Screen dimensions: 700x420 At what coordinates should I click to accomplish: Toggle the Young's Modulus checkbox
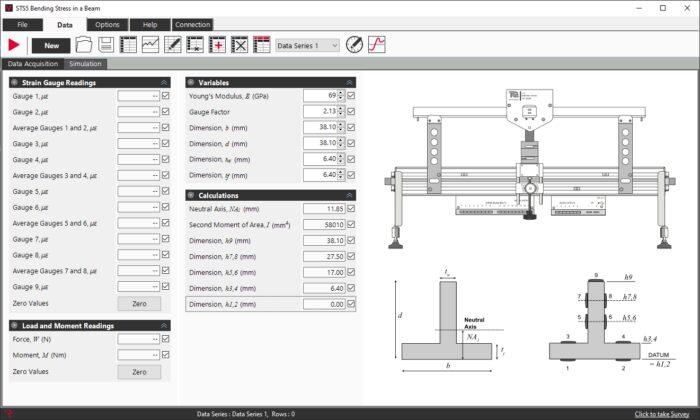click(x=351, y=96)
